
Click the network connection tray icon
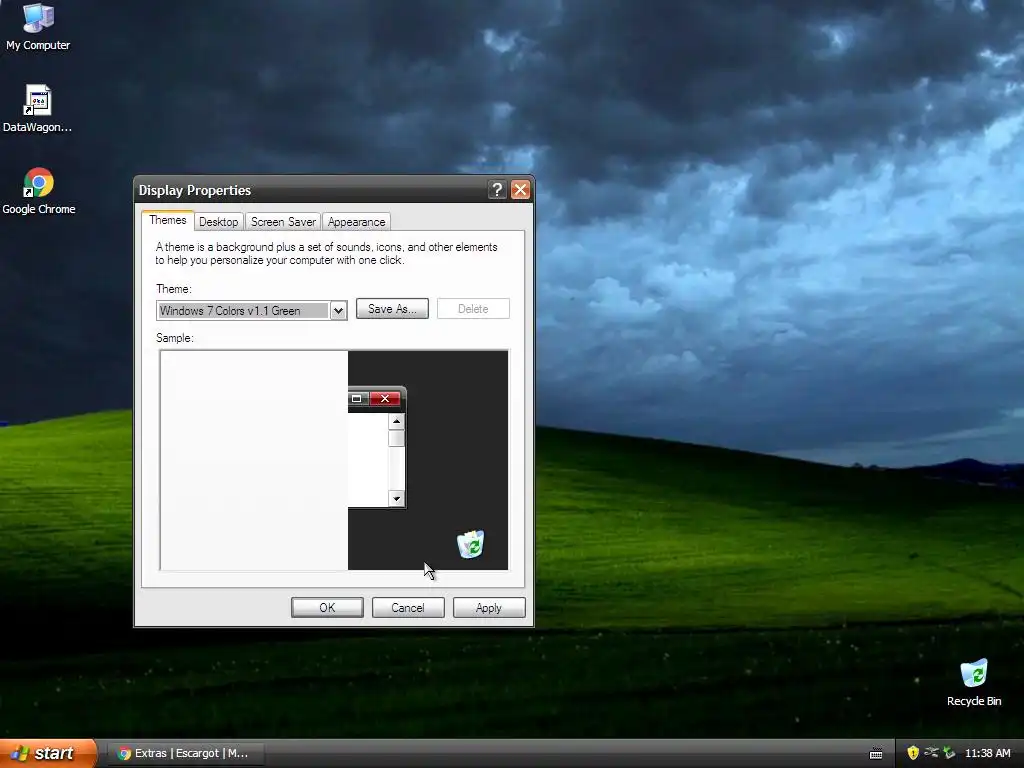(931, 753)
